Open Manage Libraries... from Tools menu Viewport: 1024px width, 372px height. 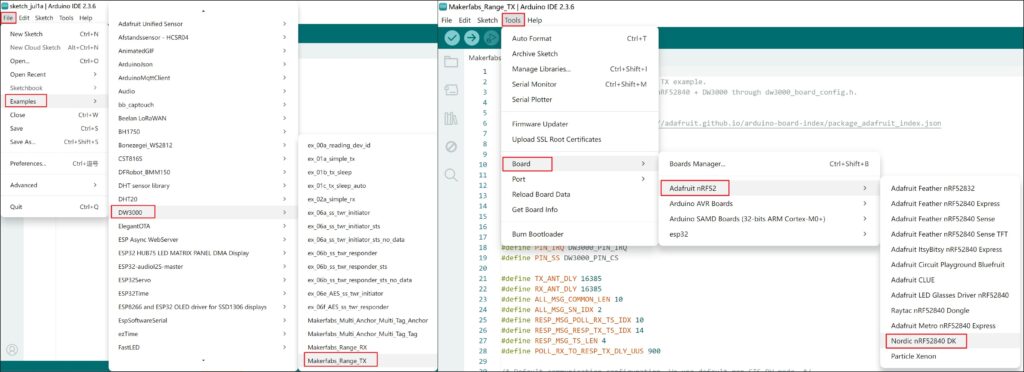pos(579,69)
